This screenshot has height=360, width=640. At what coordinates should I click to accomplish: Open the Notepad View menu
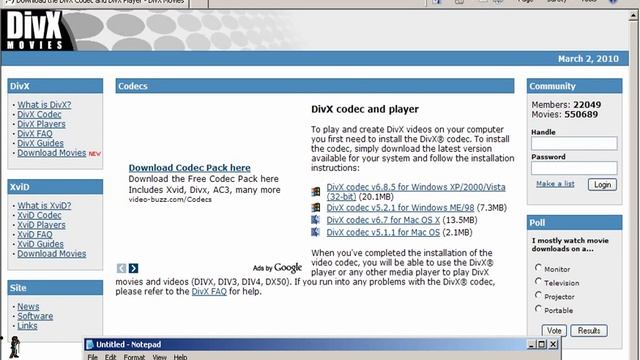click(x=160, y=357)
